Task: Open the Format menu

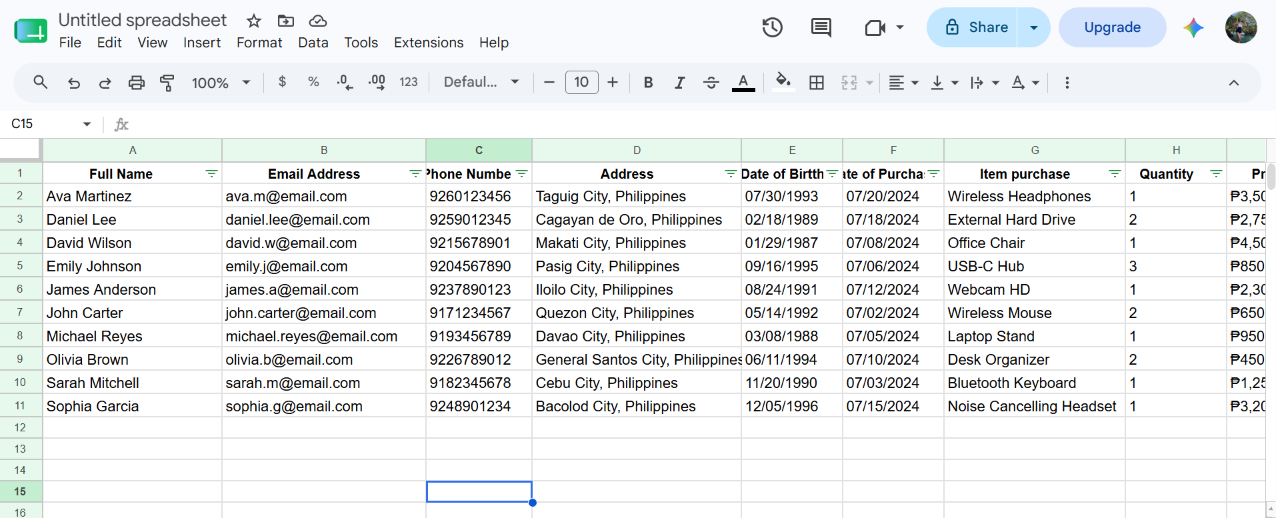Action: (x=259, y=42)
